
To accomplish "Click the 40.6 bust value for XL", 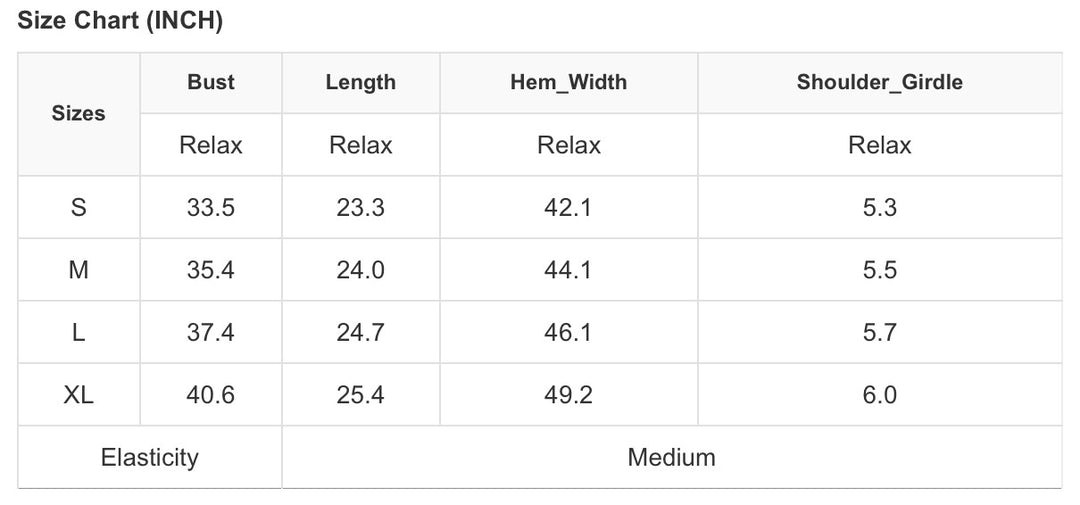I will click(x=211, y=395).
